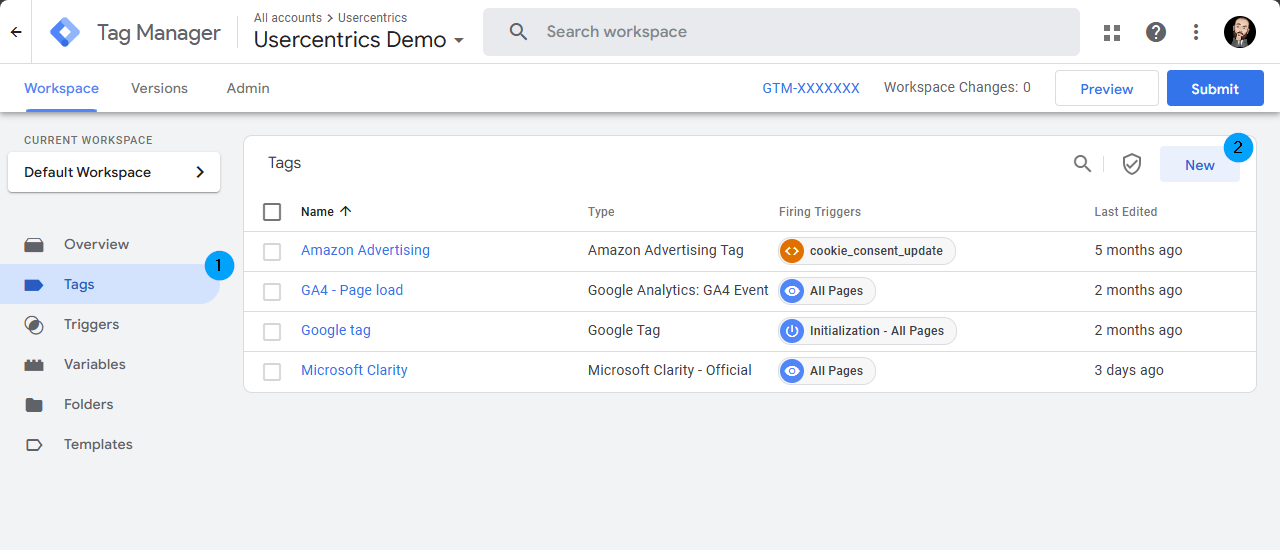
Task: Click the Overview sidebar icon
Action: point(34,244)
